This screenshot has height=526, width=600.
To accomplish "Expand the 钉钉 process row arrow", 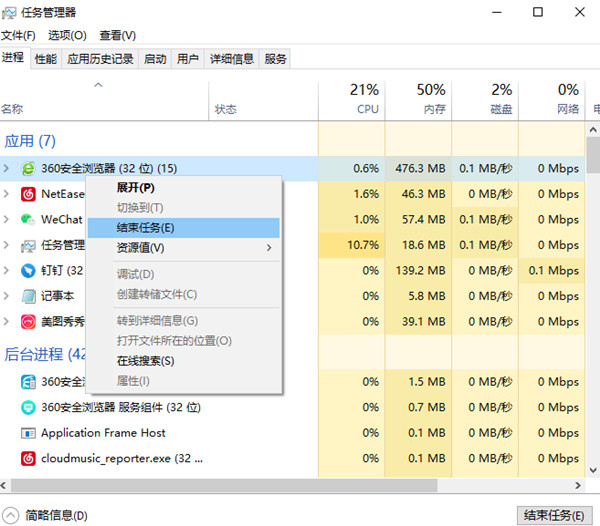I will tap(7, 270).
